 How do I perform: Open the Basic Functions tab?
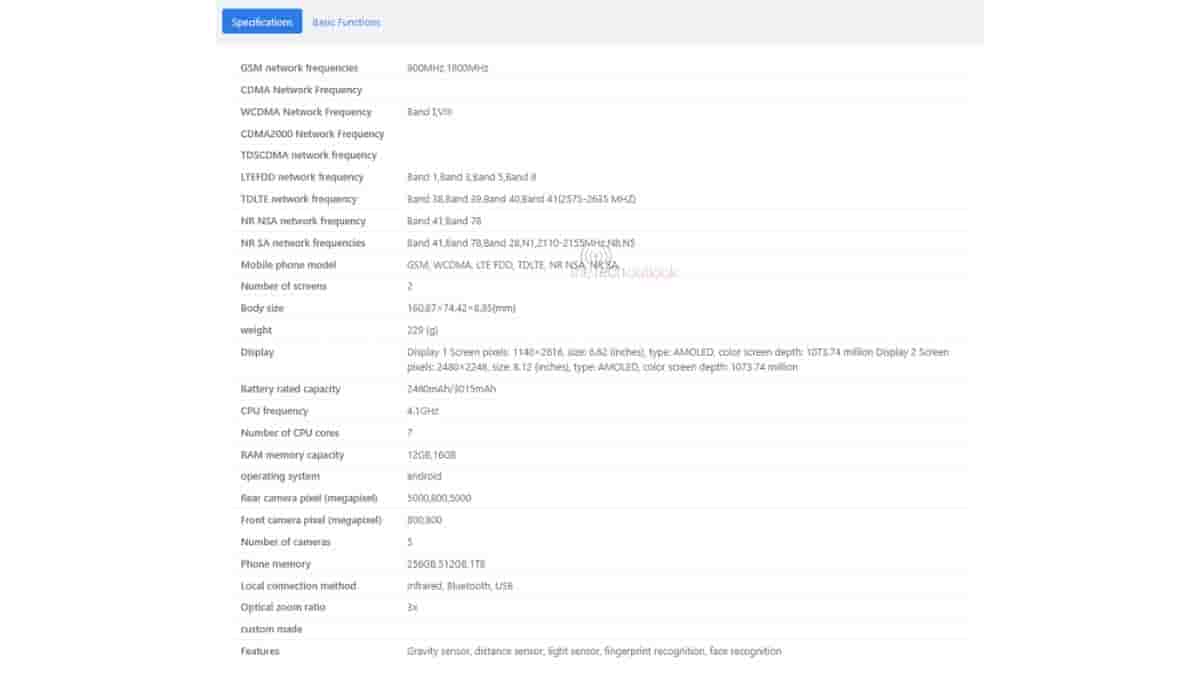click(346, 22)
